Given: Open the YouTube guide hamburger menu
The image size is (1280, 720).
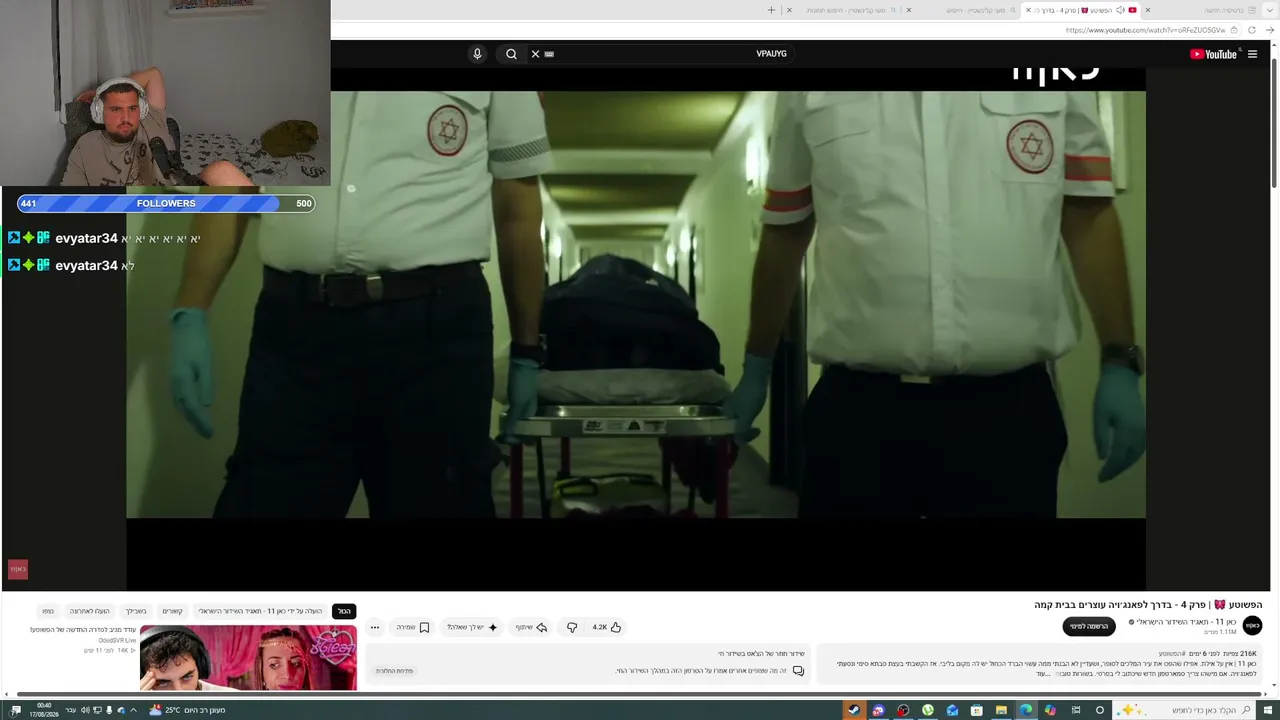Looking at the screenshot, I should click(x=1252, y=54).
